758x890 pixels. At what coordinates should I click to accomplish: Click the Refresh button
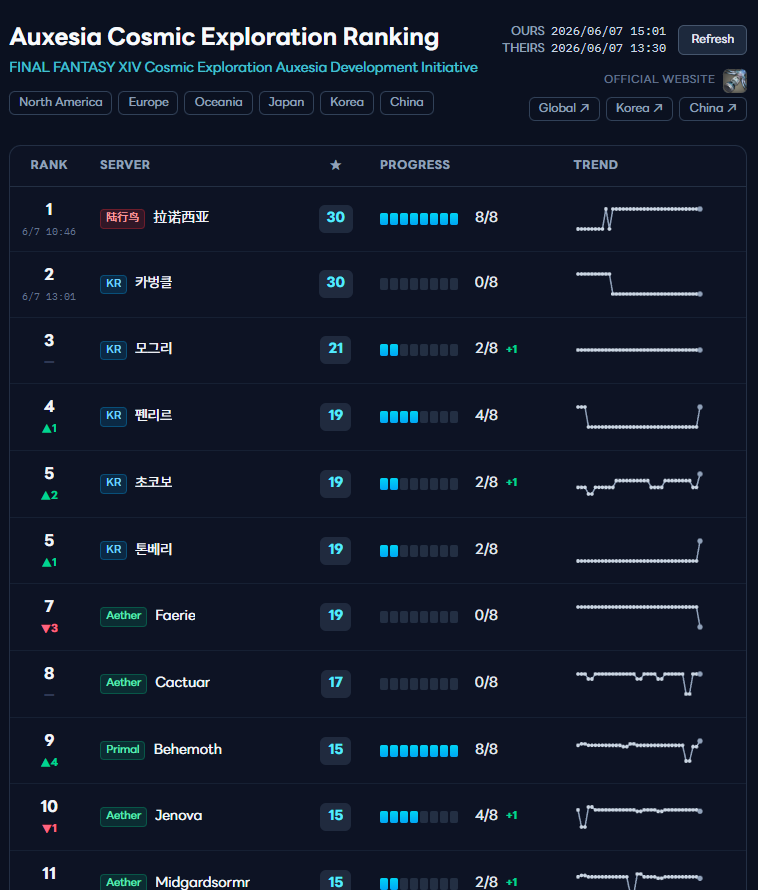[x=712, y=39]
